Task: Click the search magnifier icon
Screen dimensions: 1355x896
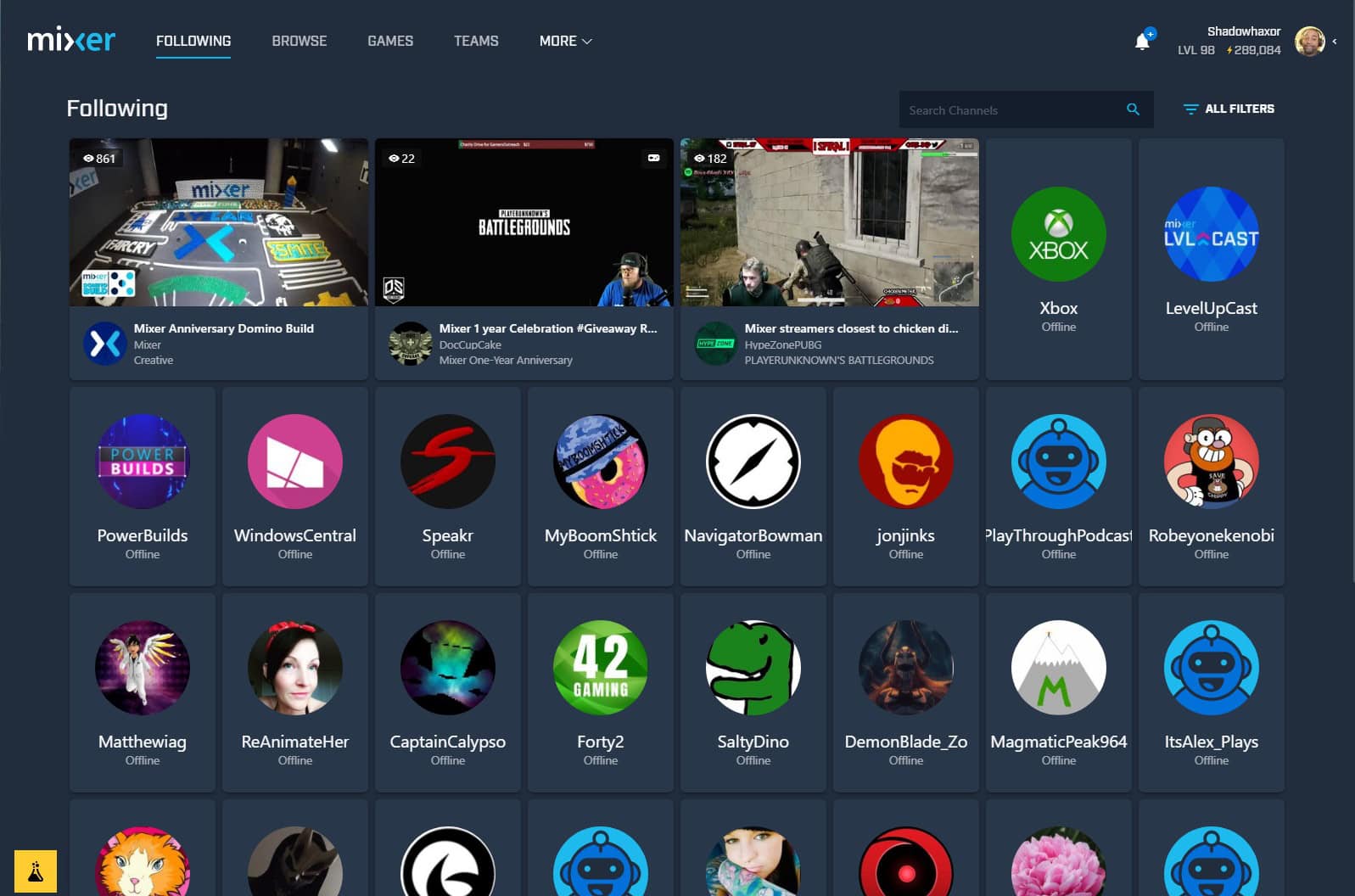Action: [1133, 109]
